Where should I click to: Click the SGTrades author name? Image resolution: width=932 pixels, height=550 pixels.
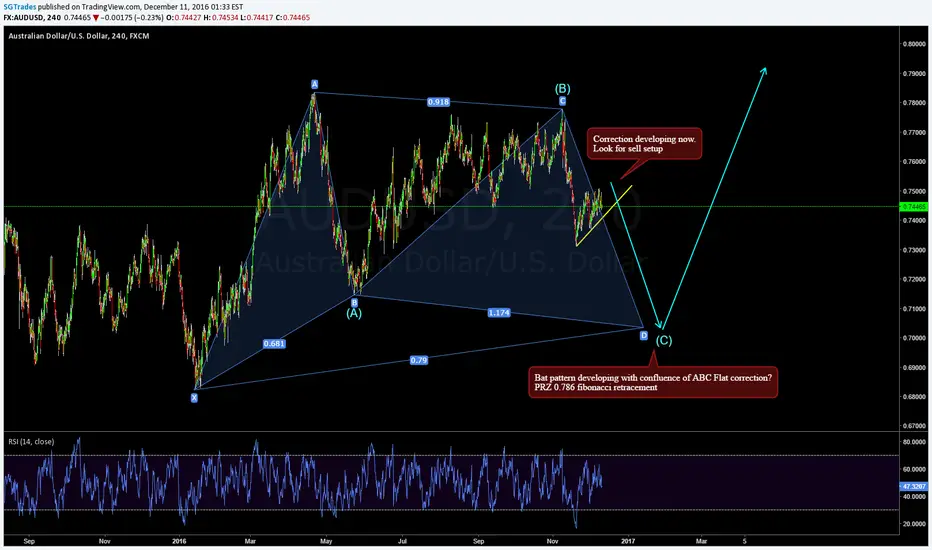(x=18, y=7)
